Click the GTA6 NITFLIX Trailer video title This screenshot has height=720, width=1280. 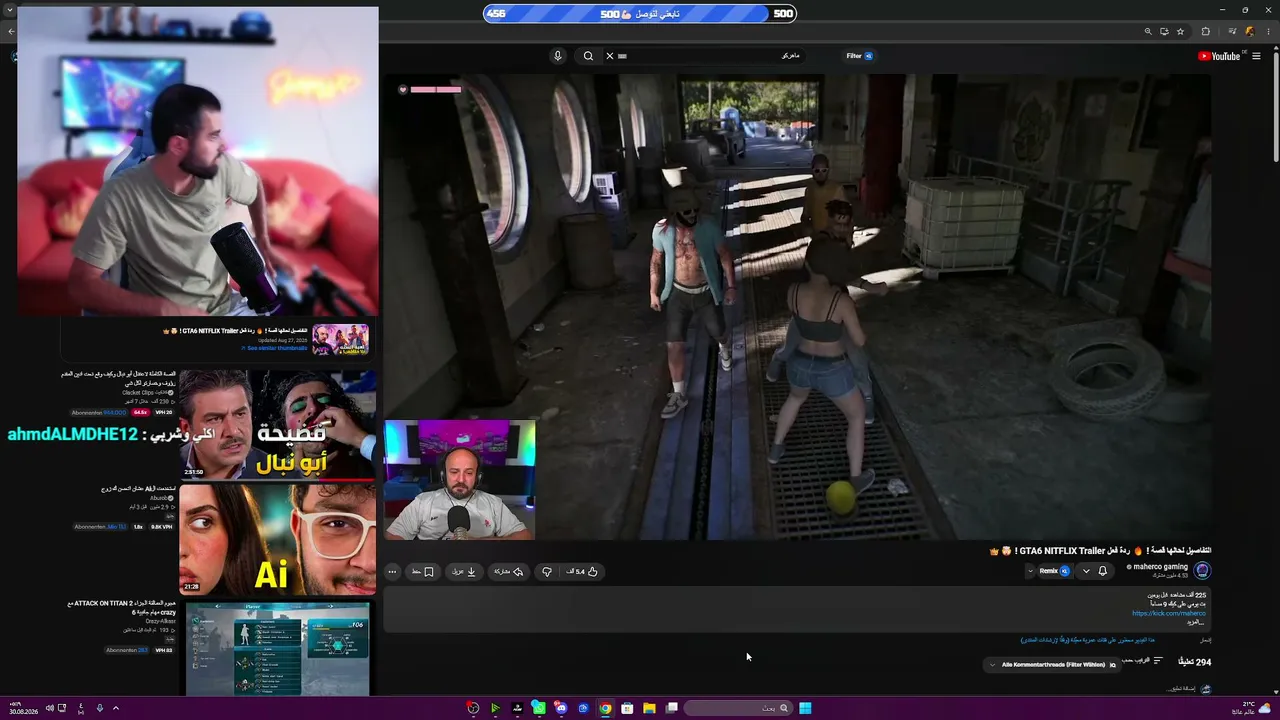(1100, 551)
